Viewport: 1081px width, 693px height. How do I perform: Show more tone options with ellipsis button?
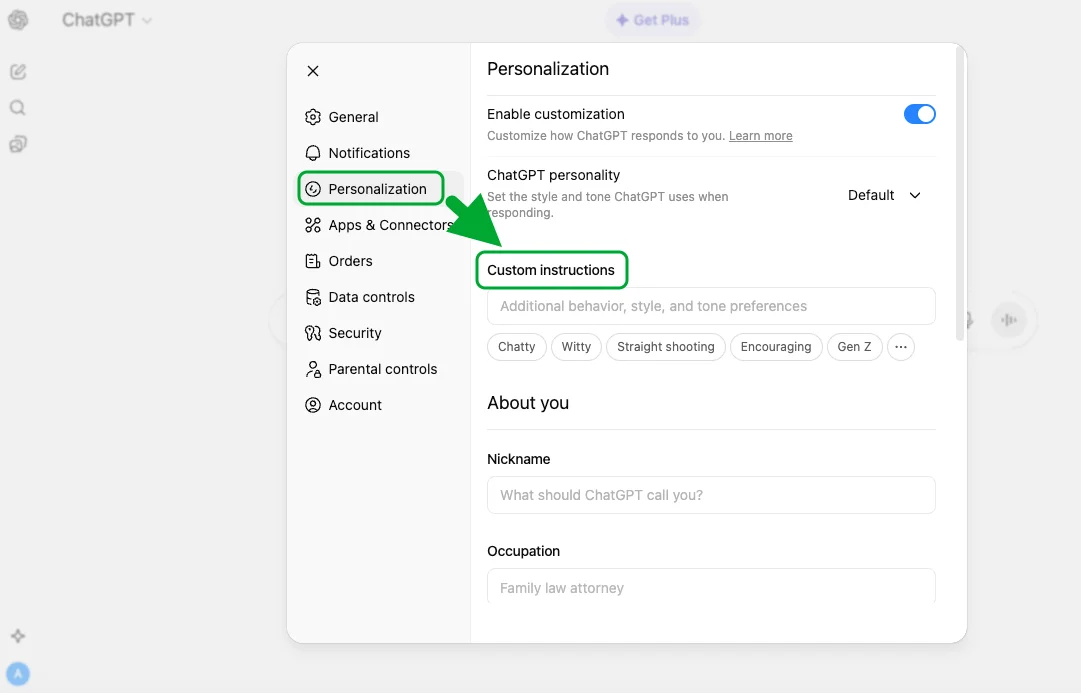click(900, 347)
